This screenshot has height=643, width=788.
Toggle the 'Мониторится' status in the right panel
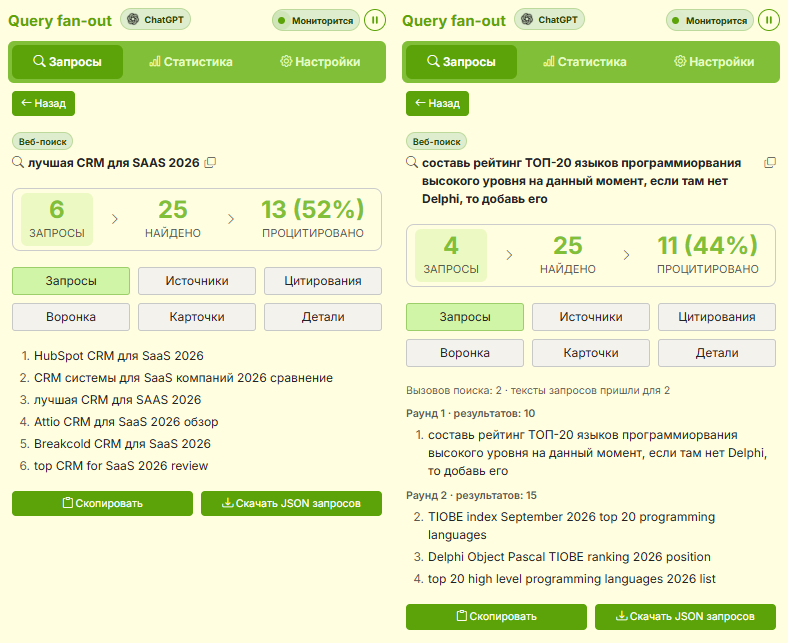point(710,21)
